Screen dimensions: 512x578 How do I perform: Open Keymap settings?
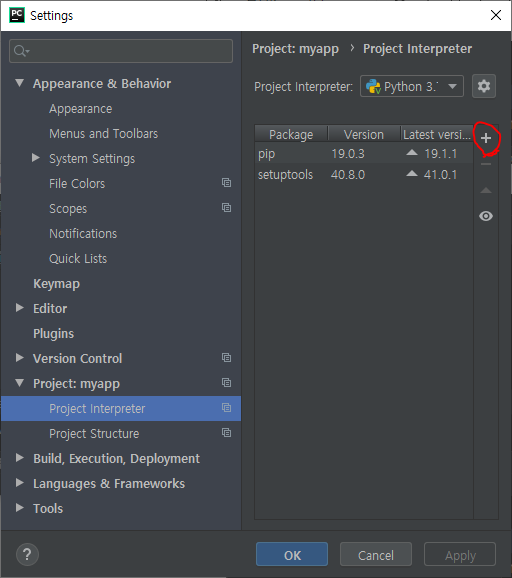point(56,283)
